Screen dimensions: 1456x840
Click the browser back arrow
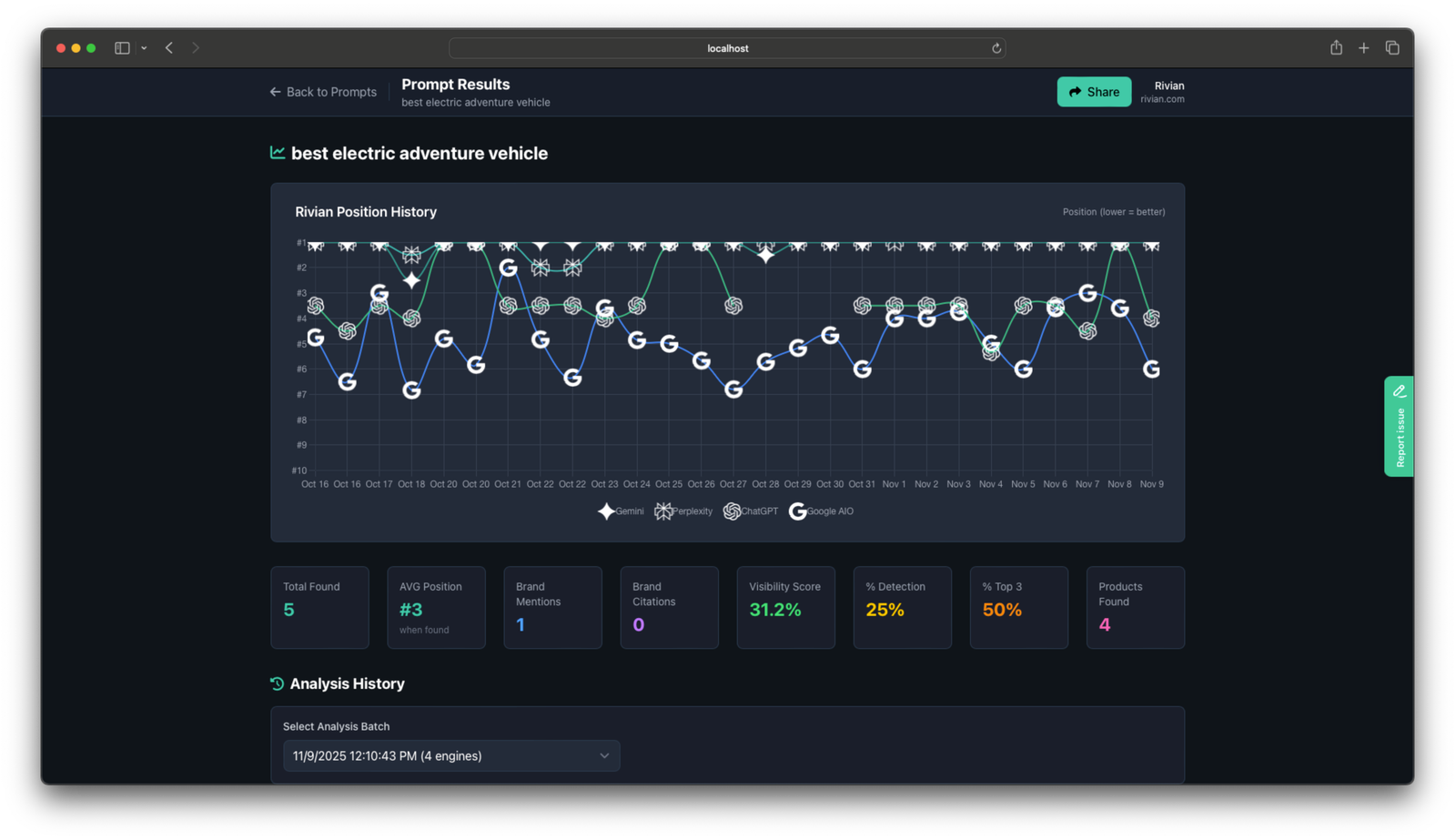169,48
